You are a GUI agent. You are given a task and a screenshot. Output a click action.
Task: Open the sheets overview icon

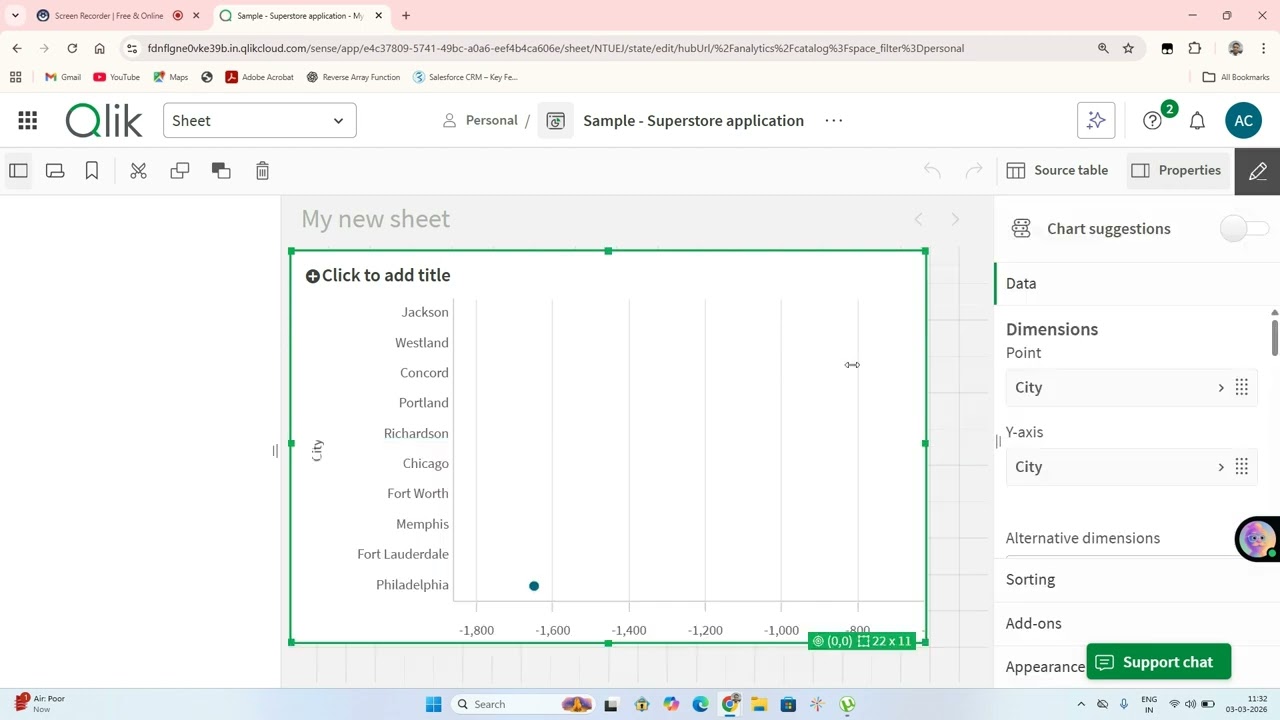[55, 171]
